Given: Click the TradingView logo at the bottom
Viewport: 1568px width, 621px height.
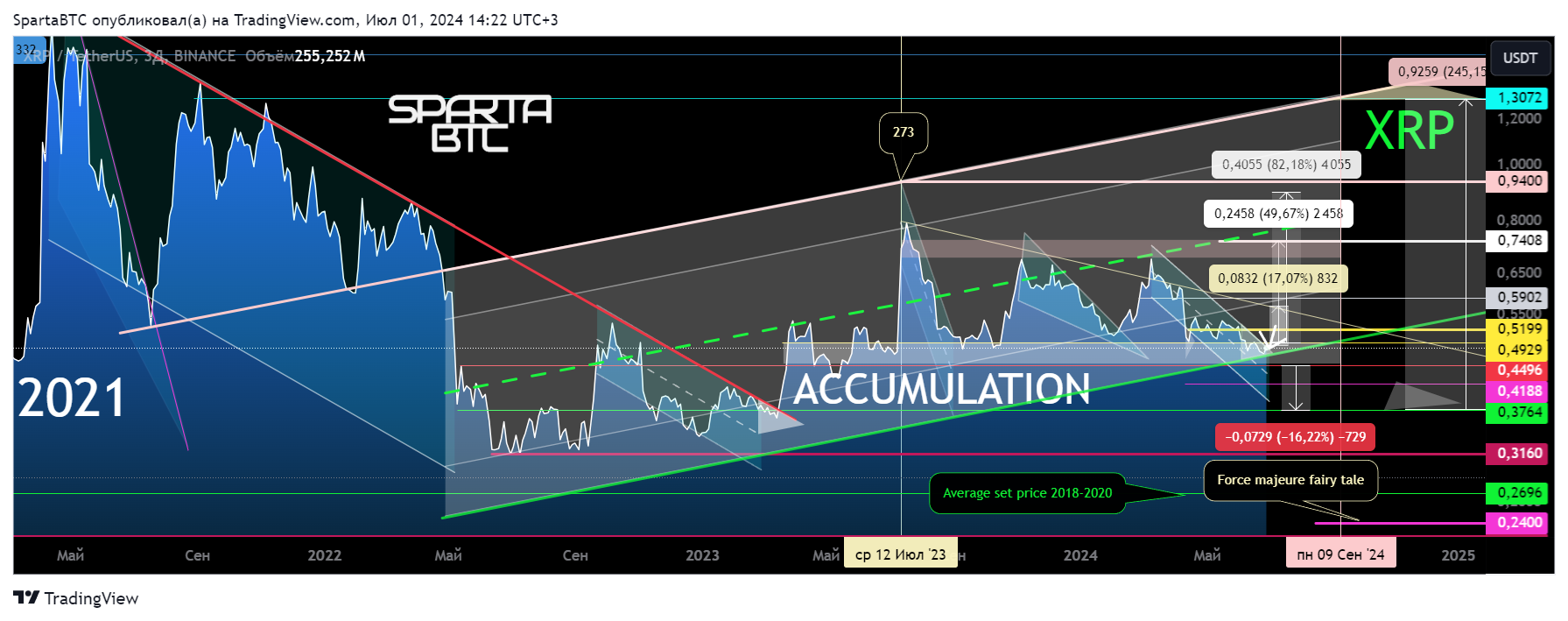Looking at the screenshot, I should click(76, 598).
